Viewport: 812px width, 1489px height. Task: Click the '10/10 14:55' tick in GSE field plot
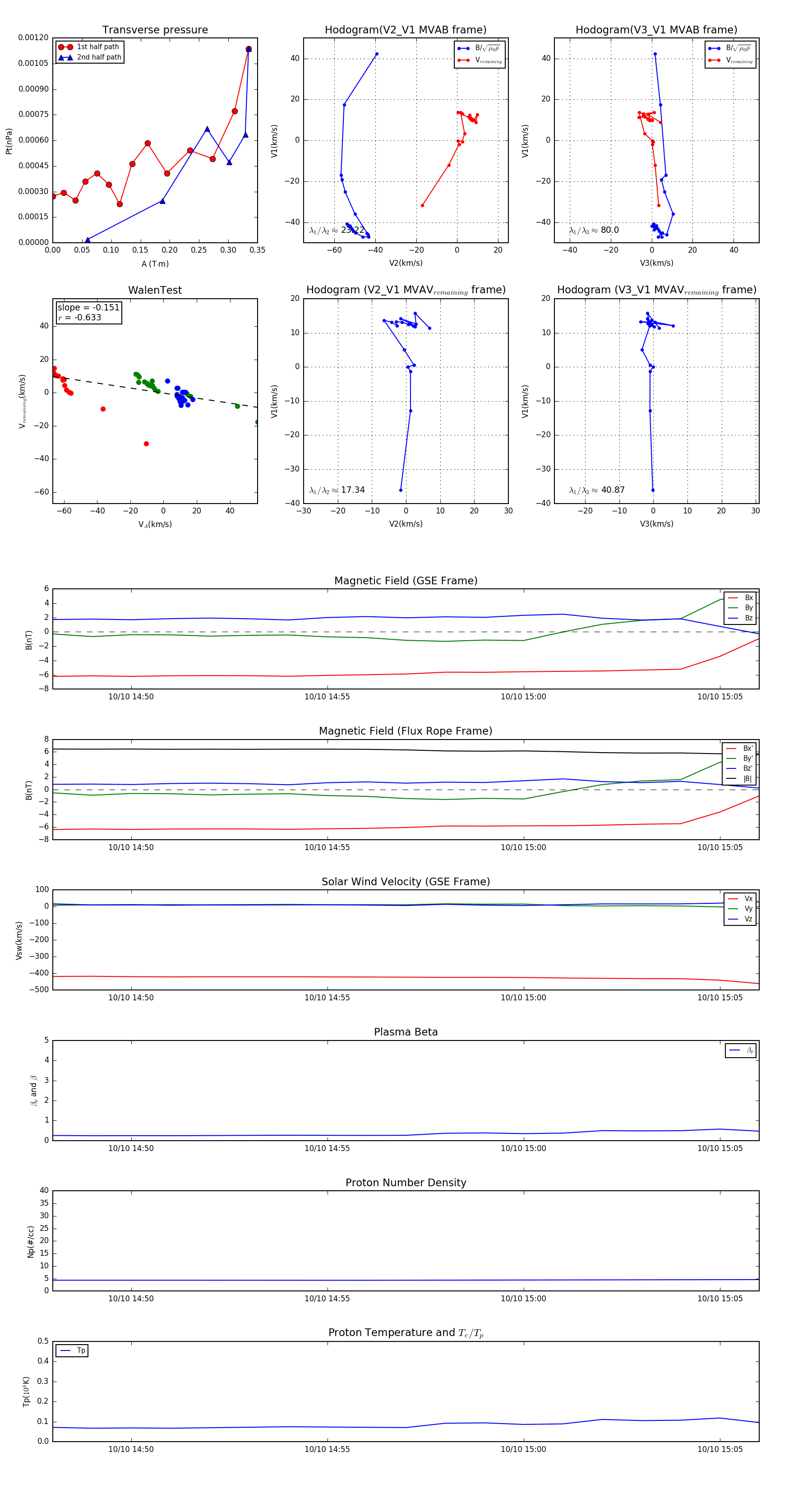tap(327, 697)
